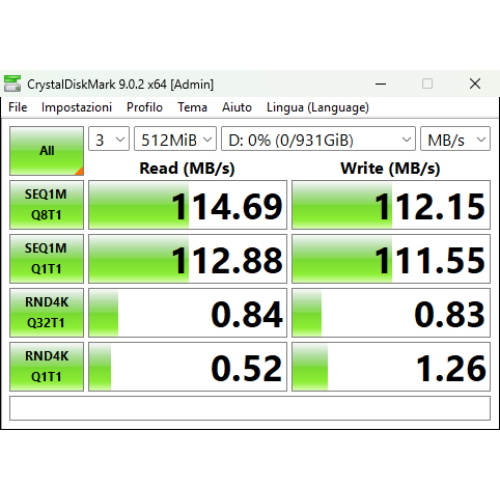The image size is (500, 500).
Task: Open the Aiuto menu
Action: (237, 107)
